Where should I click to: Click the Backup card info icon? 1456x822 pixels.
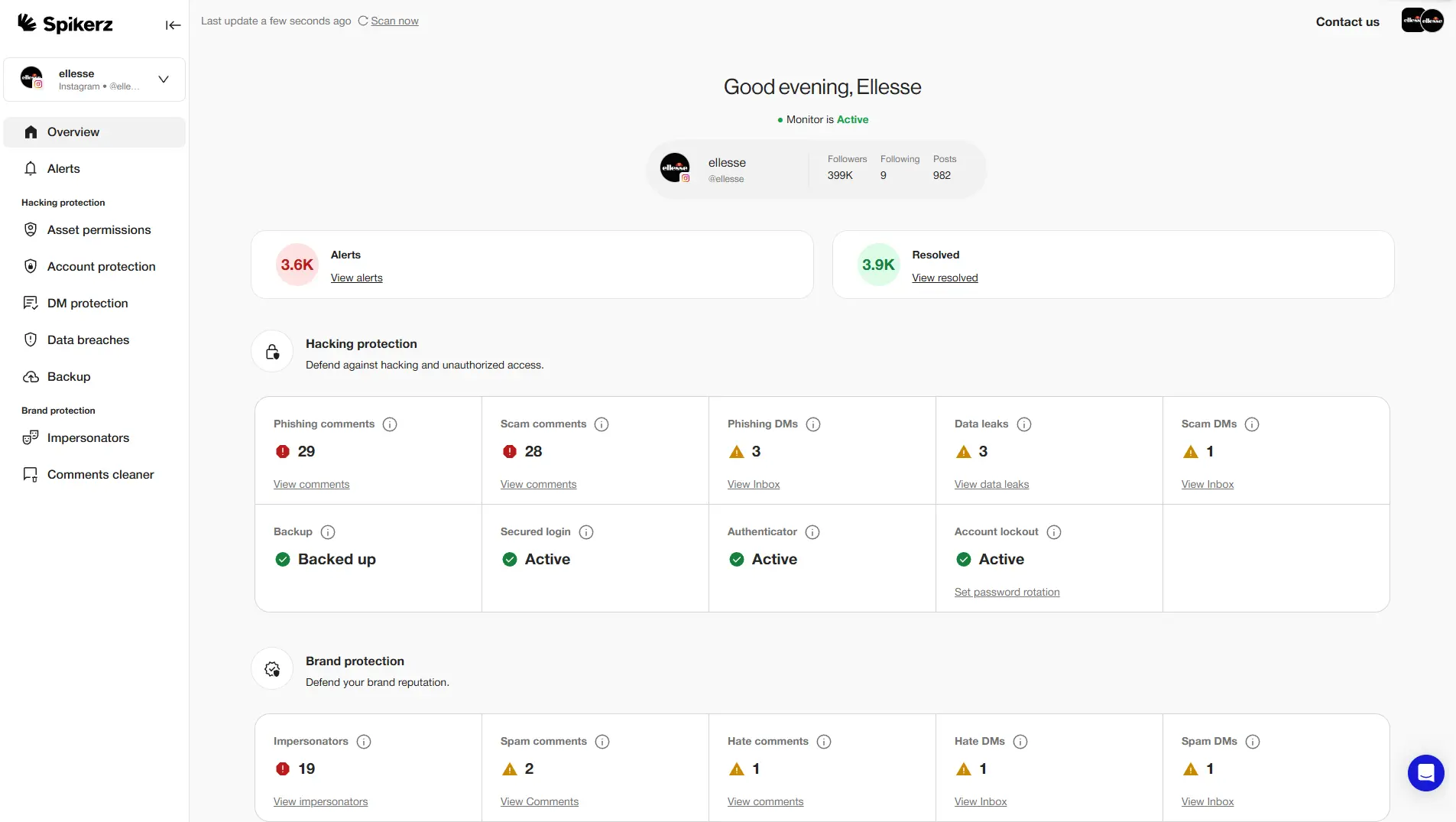pyautogui.click(x=328, y=532)
